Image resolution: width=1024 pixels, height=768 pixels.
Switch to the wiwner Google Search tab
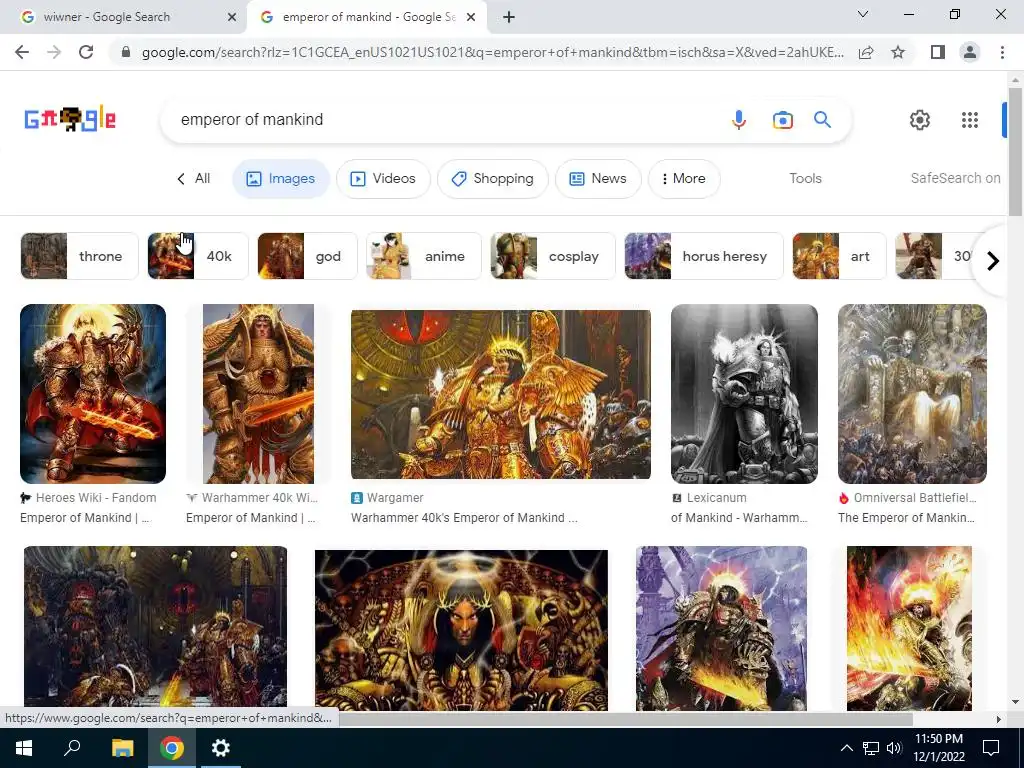click(x=123, y=18)
